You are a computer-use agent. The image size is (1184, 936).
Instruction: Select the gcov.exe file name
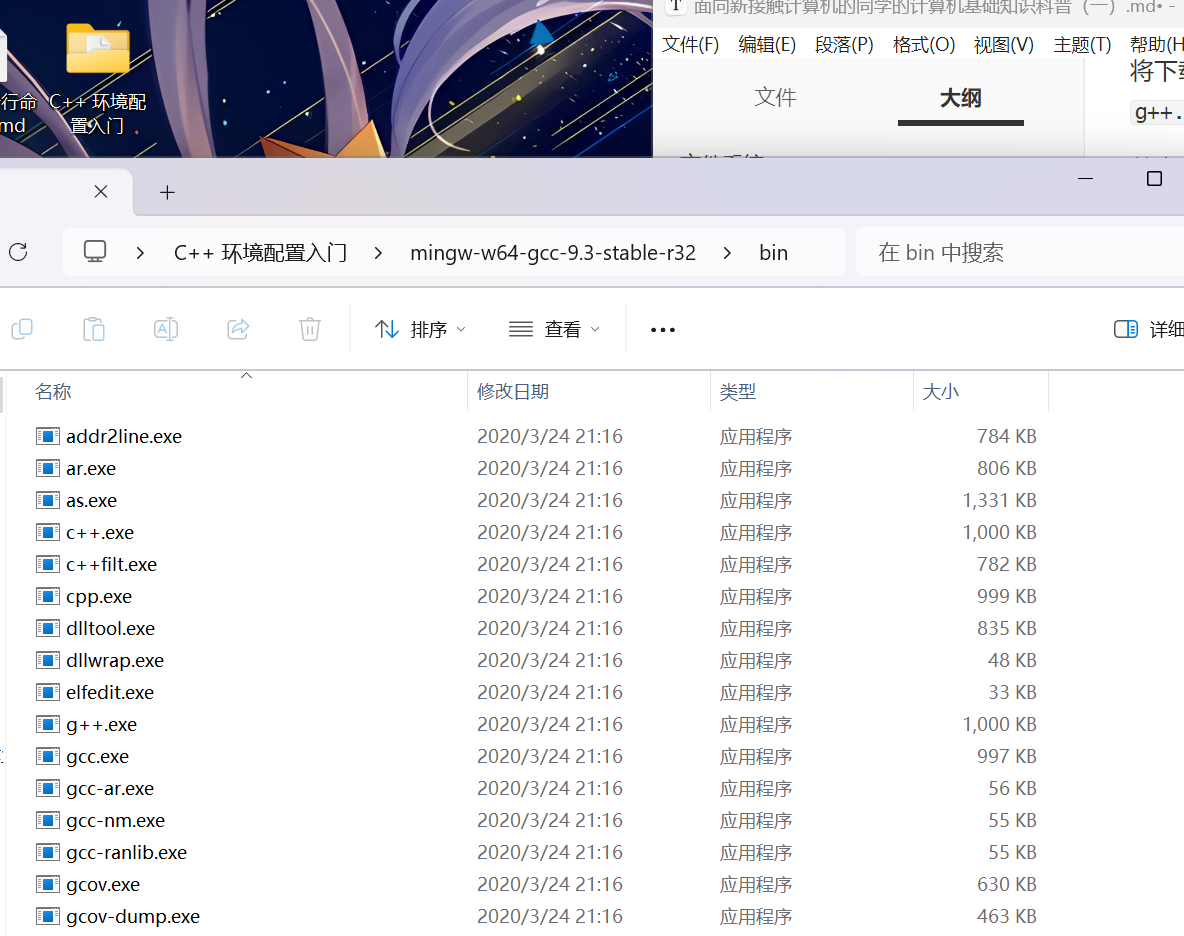[x=103, y=885]
